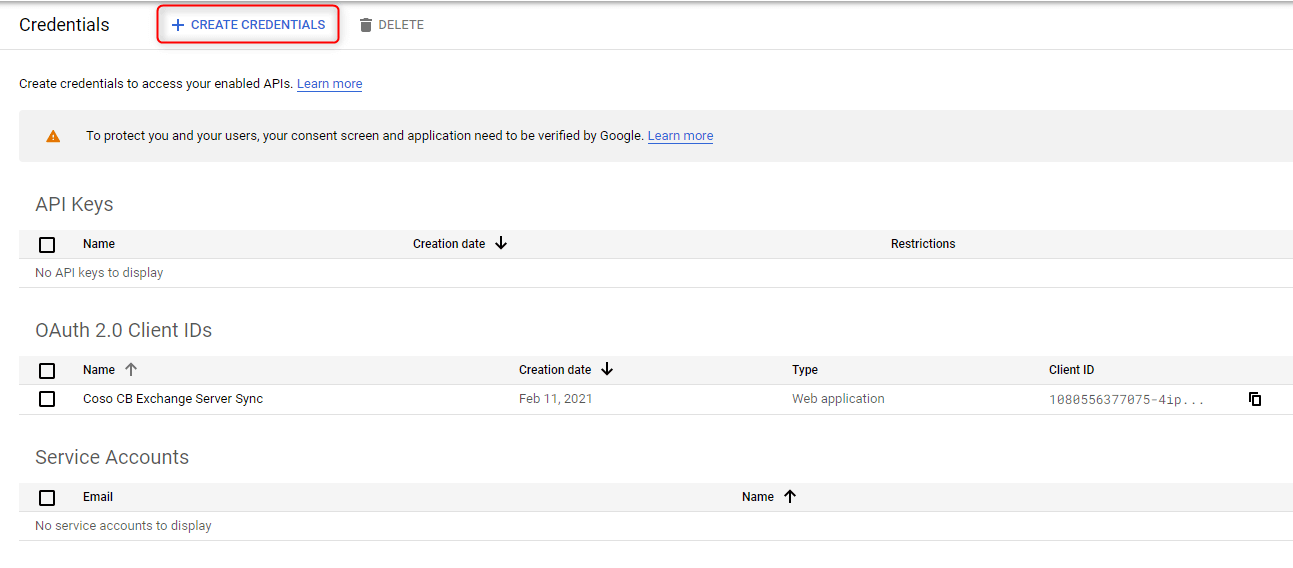The width and height of the screenshot is (1293, 568).
Task: Check the Coso CB Exchange Server Sync row
Action: [47, 399]
